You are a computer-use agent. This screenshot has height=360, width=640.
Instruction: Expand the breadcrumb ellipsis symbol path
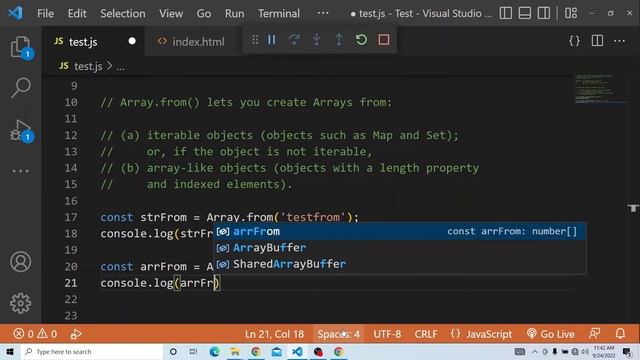coord(120,67)
